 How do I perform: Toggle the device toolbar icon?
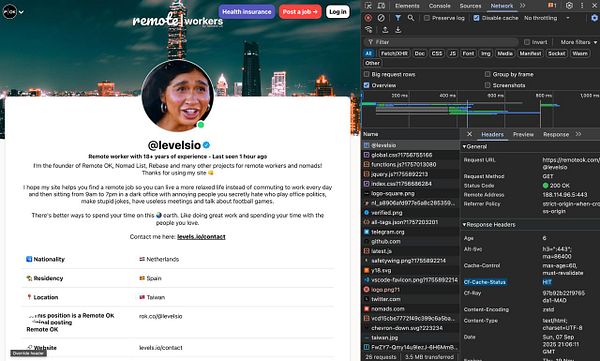click(x=381, y=6)
